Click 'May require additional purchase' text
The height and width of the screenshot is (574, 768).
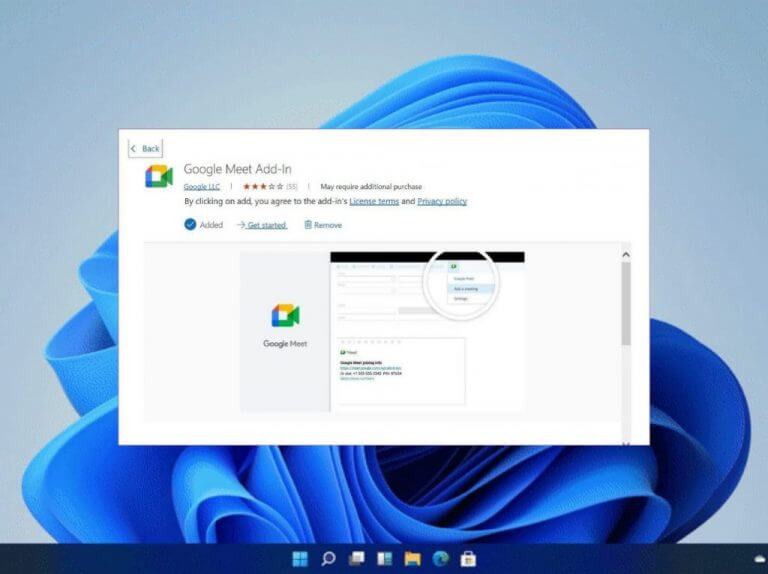[371, 187]
